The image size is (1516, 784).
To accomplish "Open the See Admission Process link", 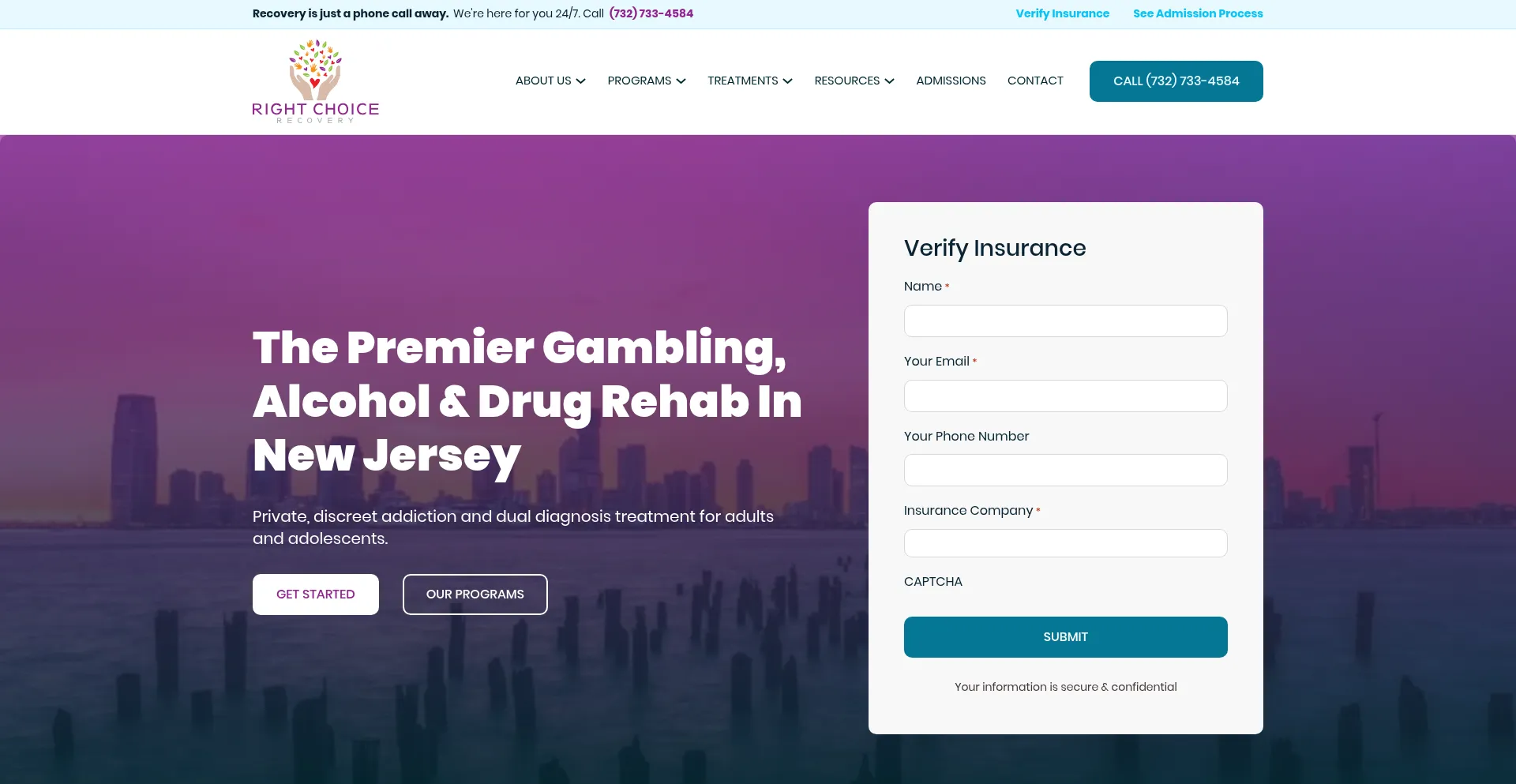I will pos(1198,13).
